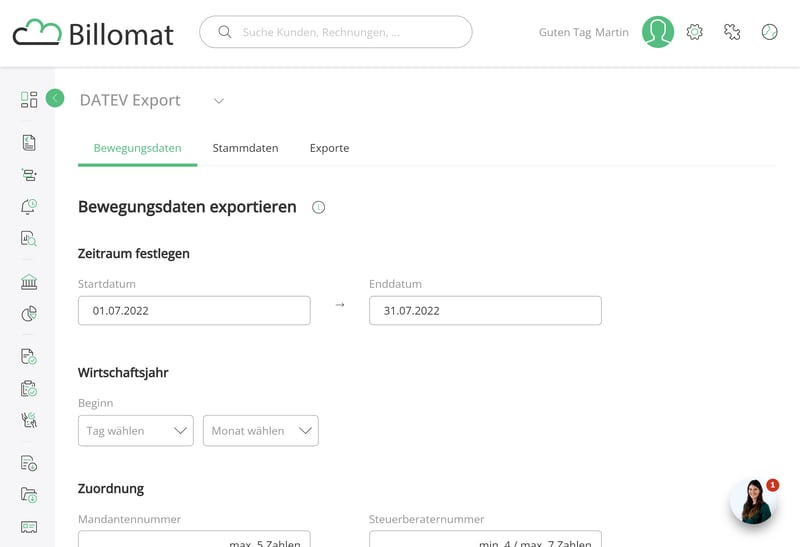Switch to the Stammdaten tab
Image resolution: width=800 pixels, height=547 pixels.
click(x=245, y=148)
